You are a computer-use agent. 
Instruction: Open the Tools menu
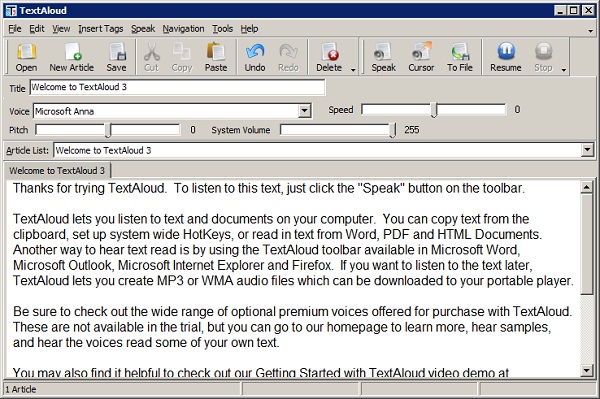coord(222,29)
